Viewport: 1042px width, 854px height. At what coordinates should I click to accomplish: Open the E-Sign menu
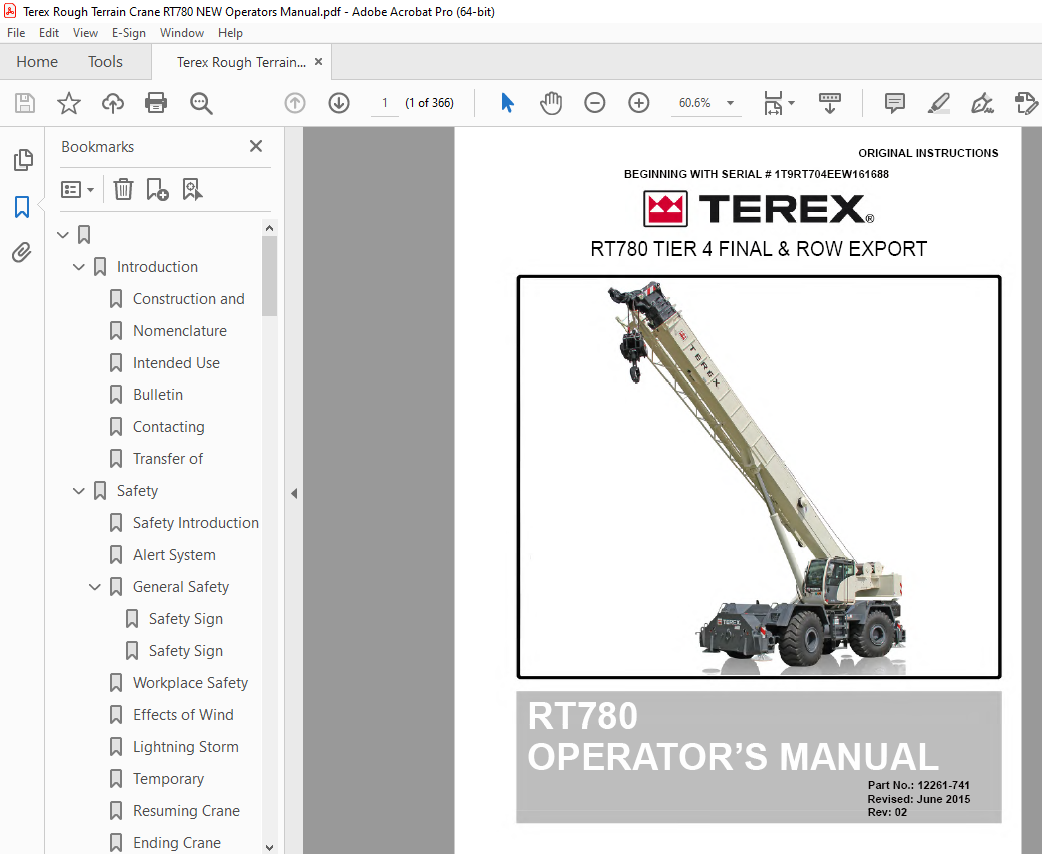click(x=128, y=33)
